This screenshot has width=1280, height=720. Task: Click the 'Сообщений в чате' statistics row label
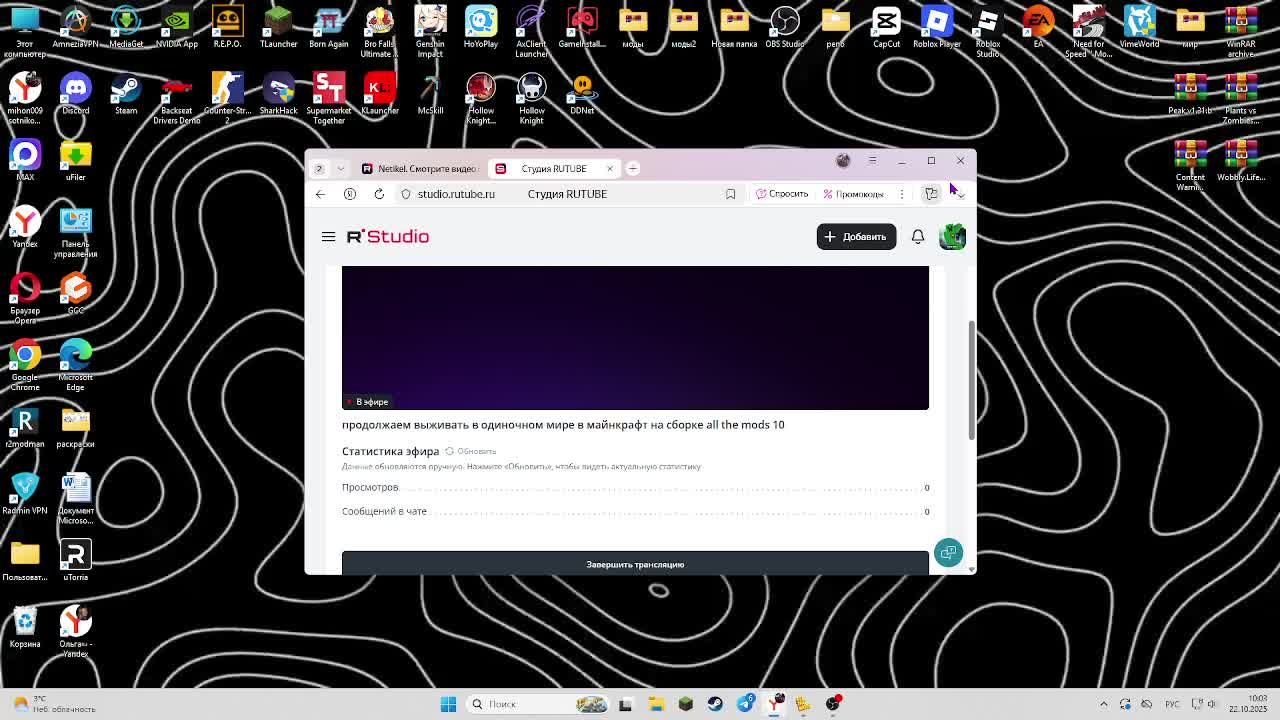(x=384, y=511)
